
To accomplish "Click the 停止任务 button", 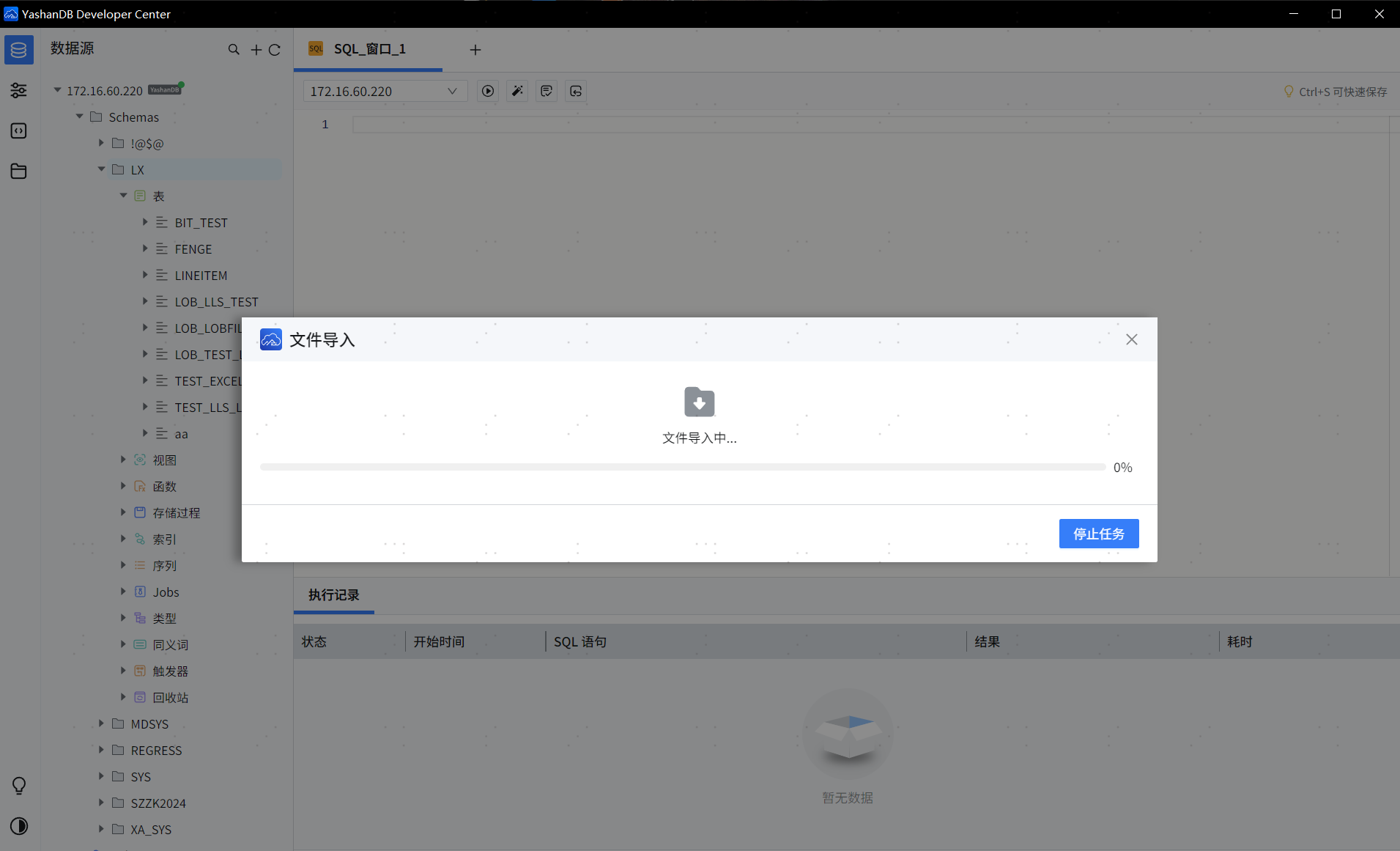I will click(1098, 534).
